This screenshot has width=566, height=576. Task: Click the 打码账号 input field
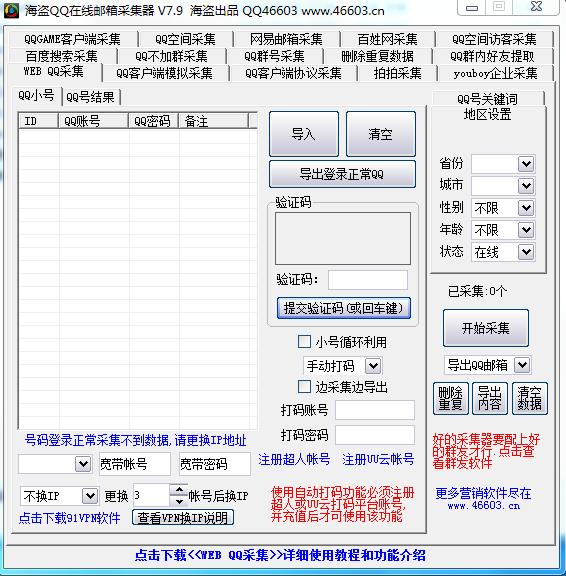[375, 410]
